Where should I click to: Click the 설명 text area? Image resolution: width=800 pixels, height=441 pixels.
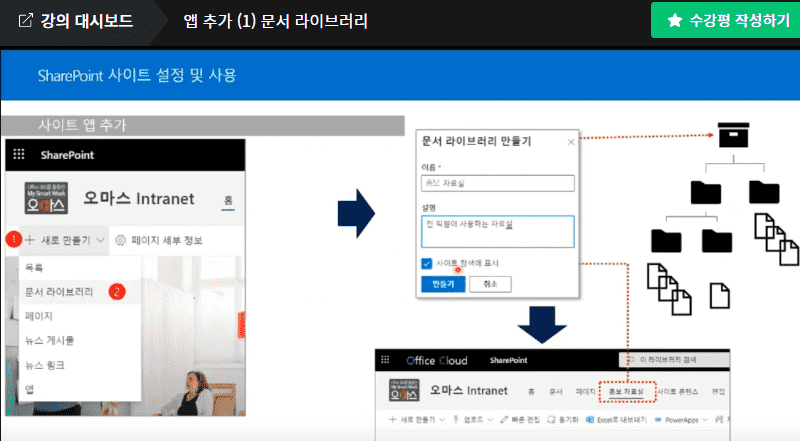click(x=497, y=232)
